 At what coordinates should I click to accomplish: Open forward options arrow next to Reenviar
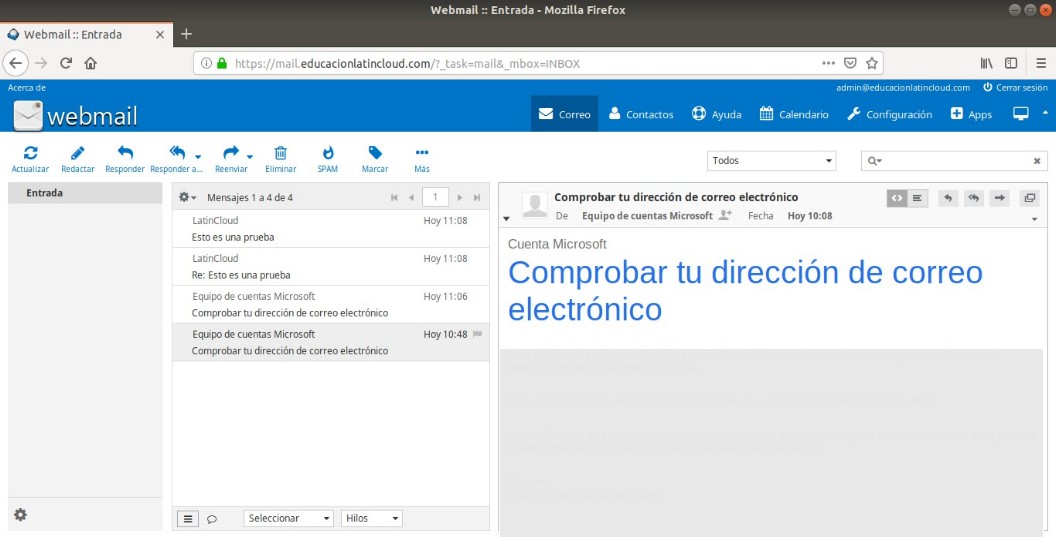[x=250, y=156]
